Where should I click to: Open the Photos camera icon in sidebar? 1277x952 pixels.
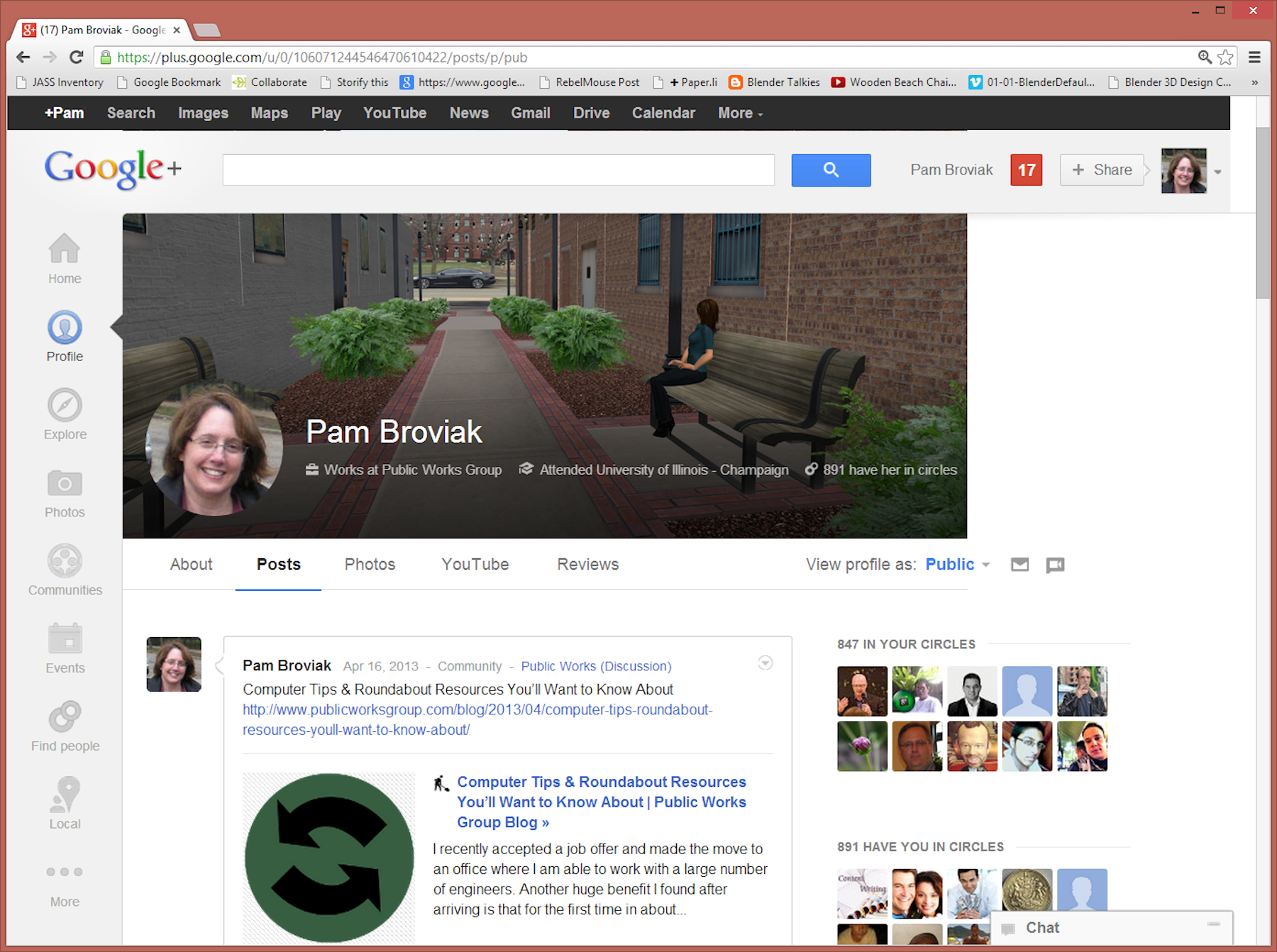click(65, 483)
